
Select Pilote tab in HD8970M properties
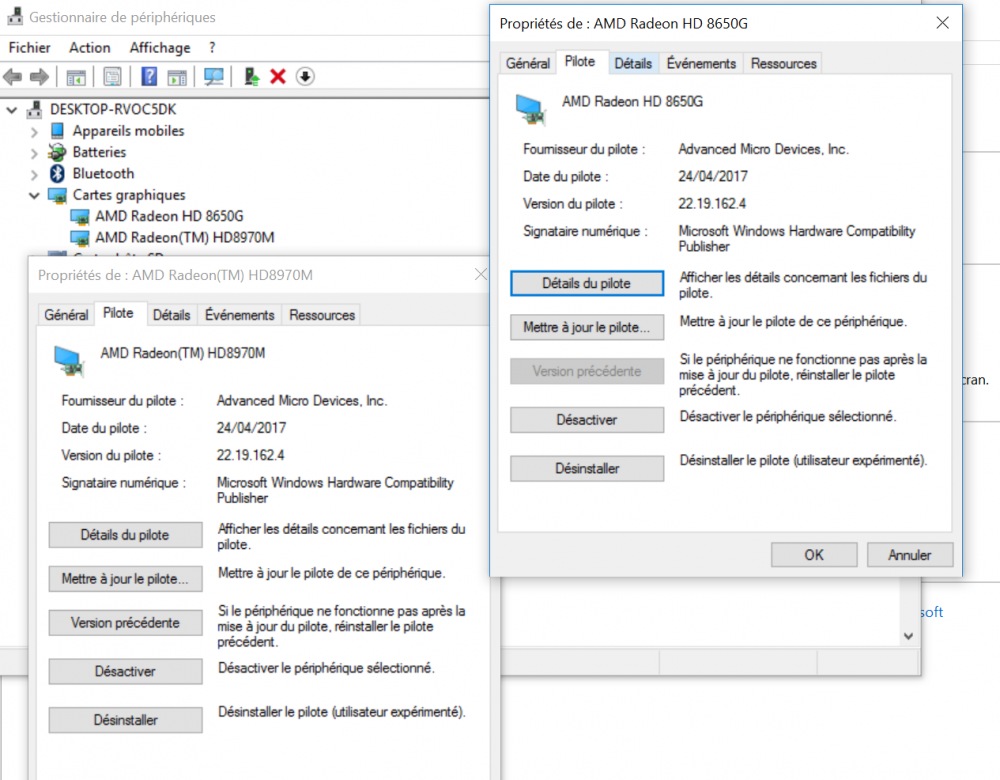coord(119,313)
